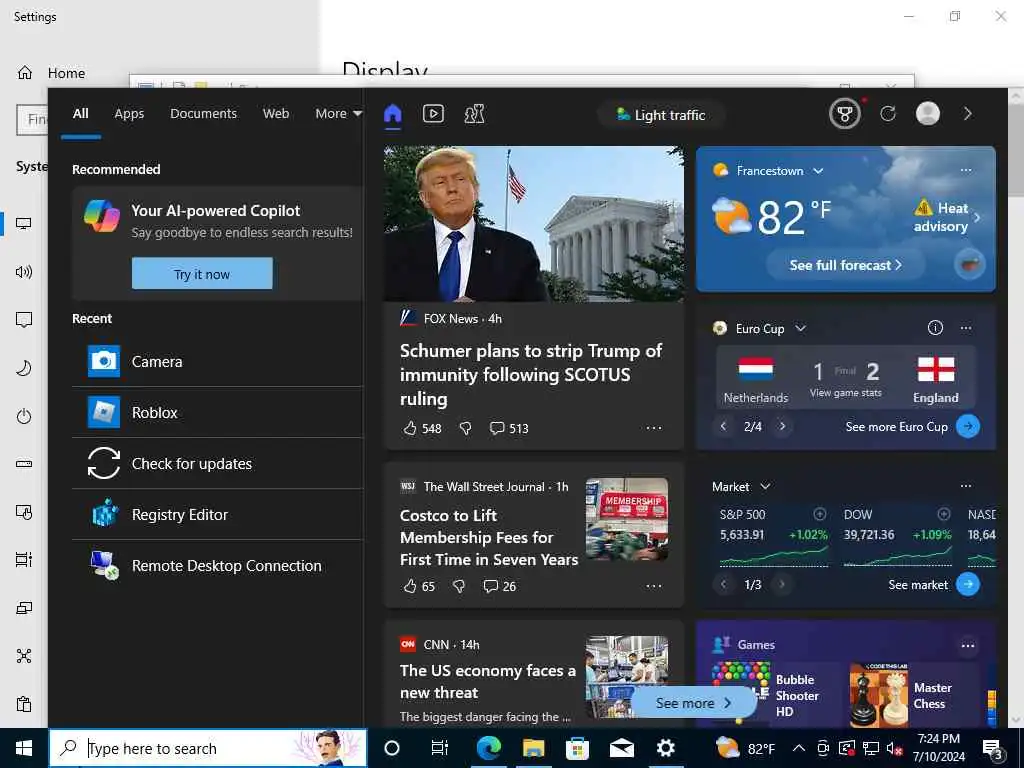This screenshot has height=768, width=1024.
Task: Open Microsoft Store from taskbar
Action: click(x=577, y=748)
